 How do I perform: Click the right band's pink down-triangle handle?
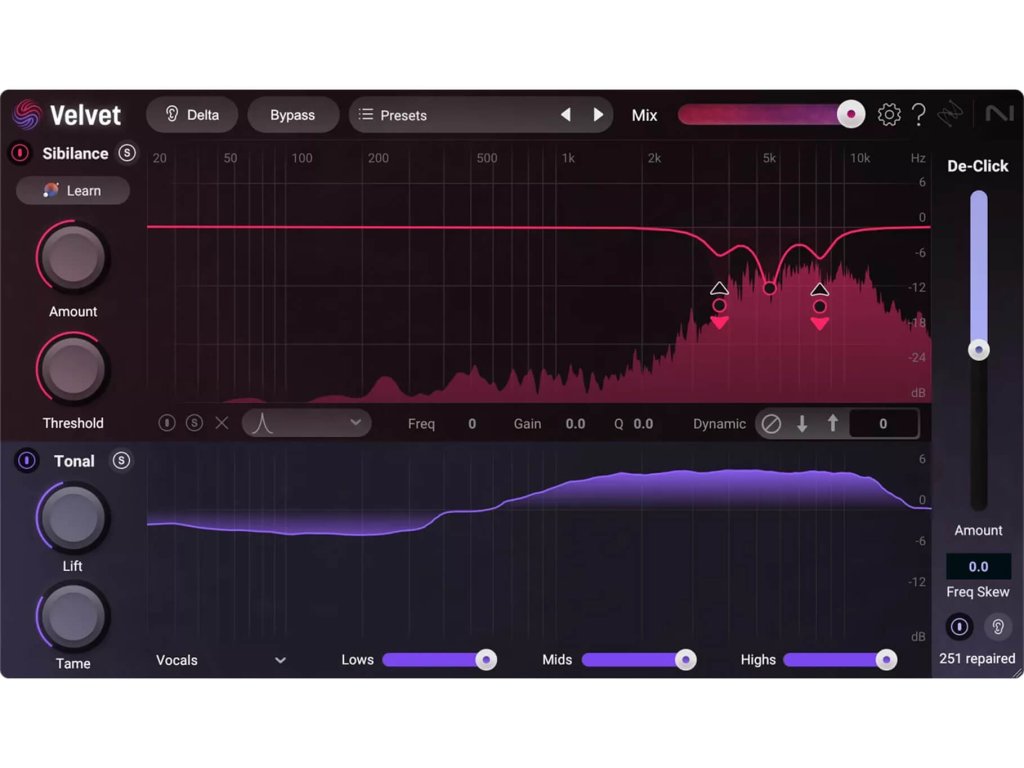click(x=820, y=323)
